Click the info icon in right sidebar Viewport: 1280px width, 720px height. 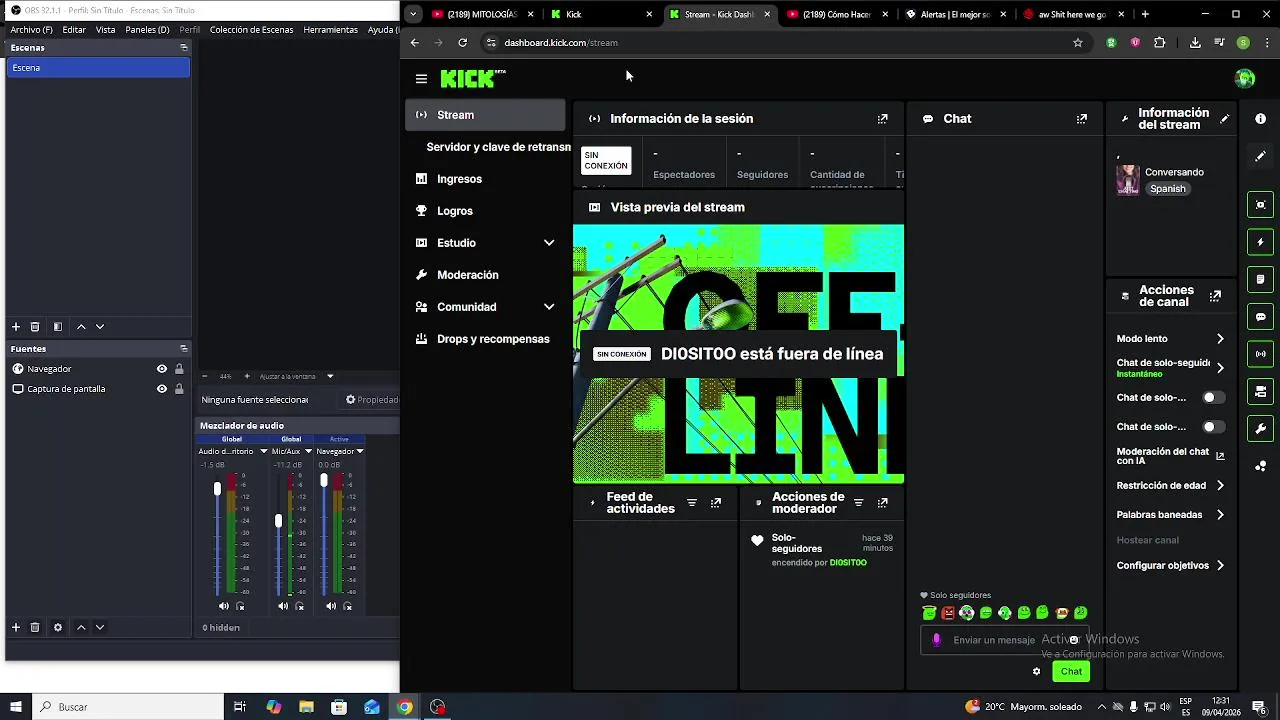point(1260,118)
